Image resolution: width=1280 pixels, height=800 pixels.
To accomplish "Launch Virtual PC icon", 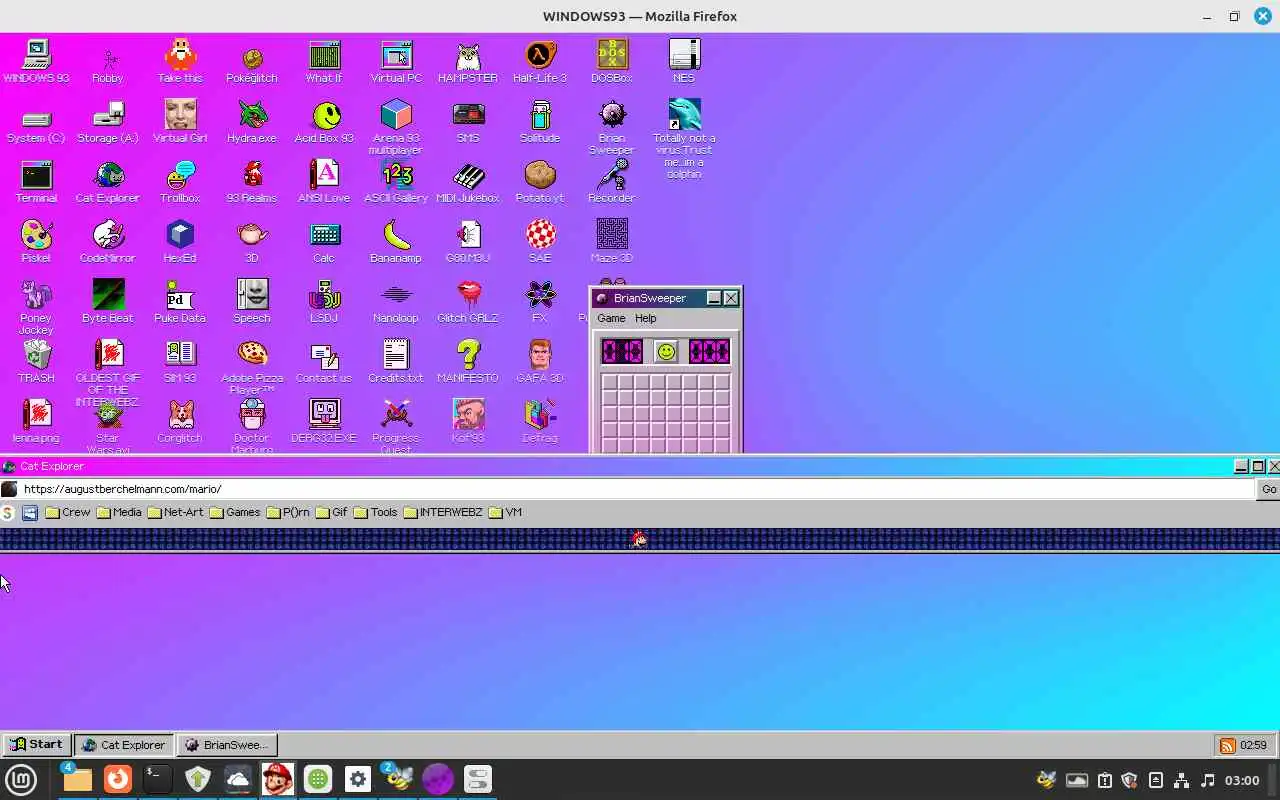I will coord(396,62).
